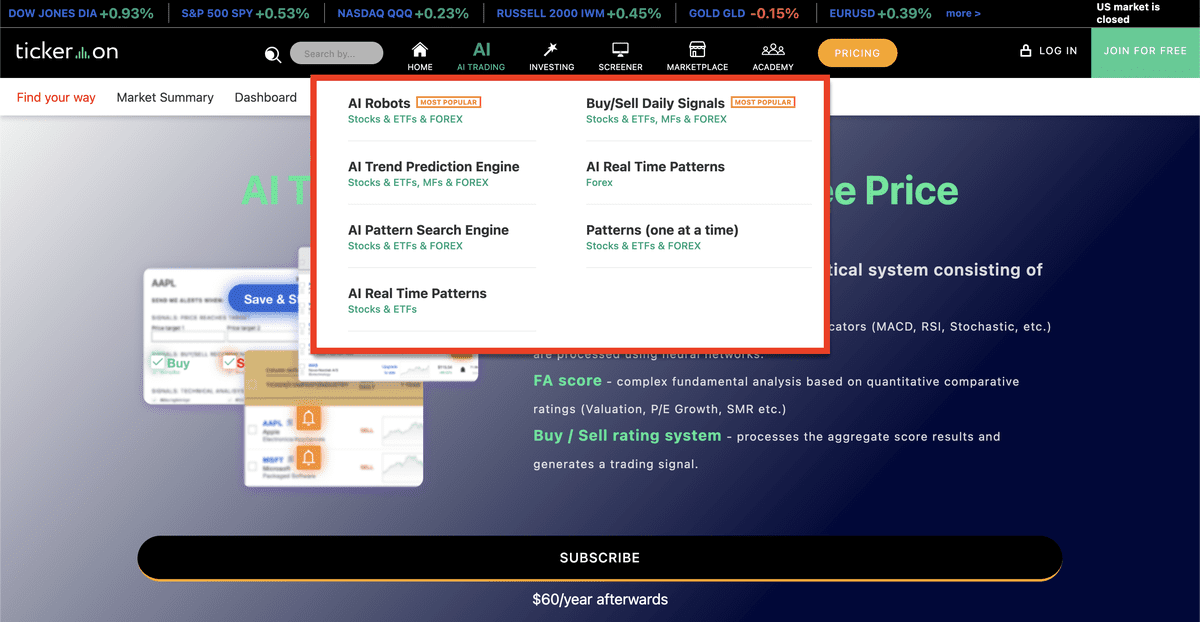Open the Market Summary tab
The width and height of the screenshot is (1200, 622).
click(165, 97)
